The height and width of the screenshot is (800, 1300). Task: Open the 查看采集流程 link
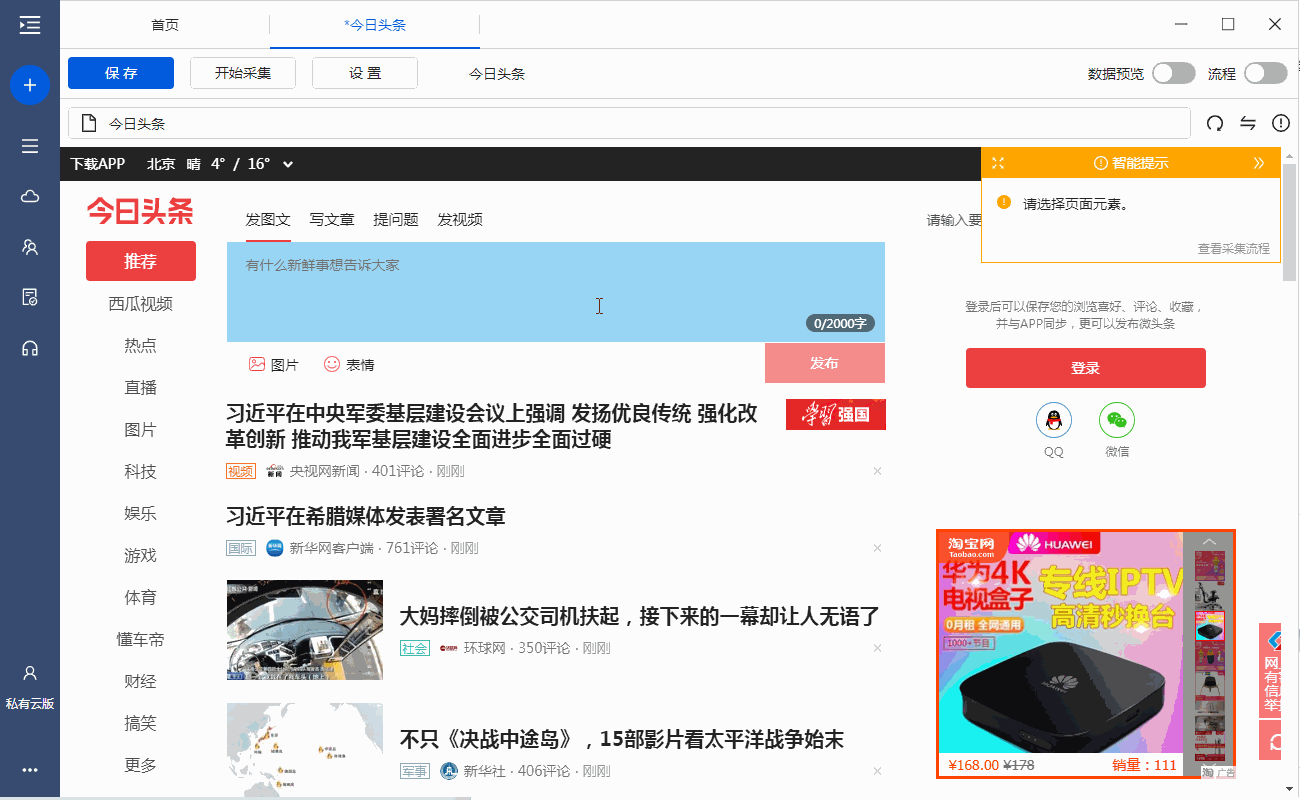1234,249
